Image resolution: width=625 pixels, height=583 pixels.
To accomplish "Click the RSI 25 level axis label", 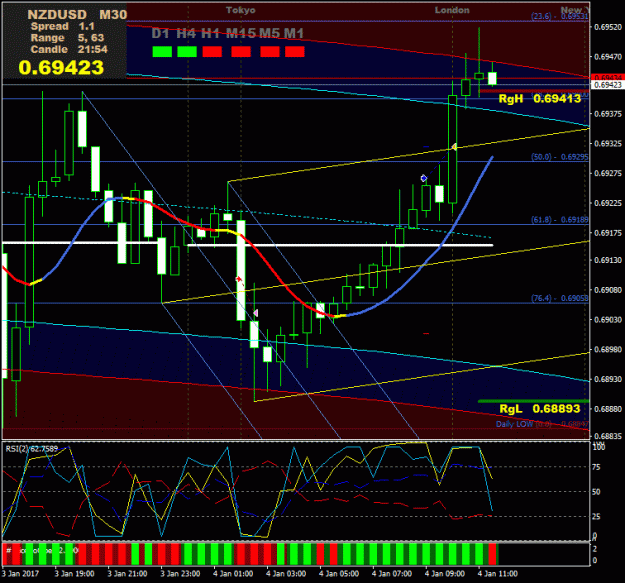I will 596,516.
